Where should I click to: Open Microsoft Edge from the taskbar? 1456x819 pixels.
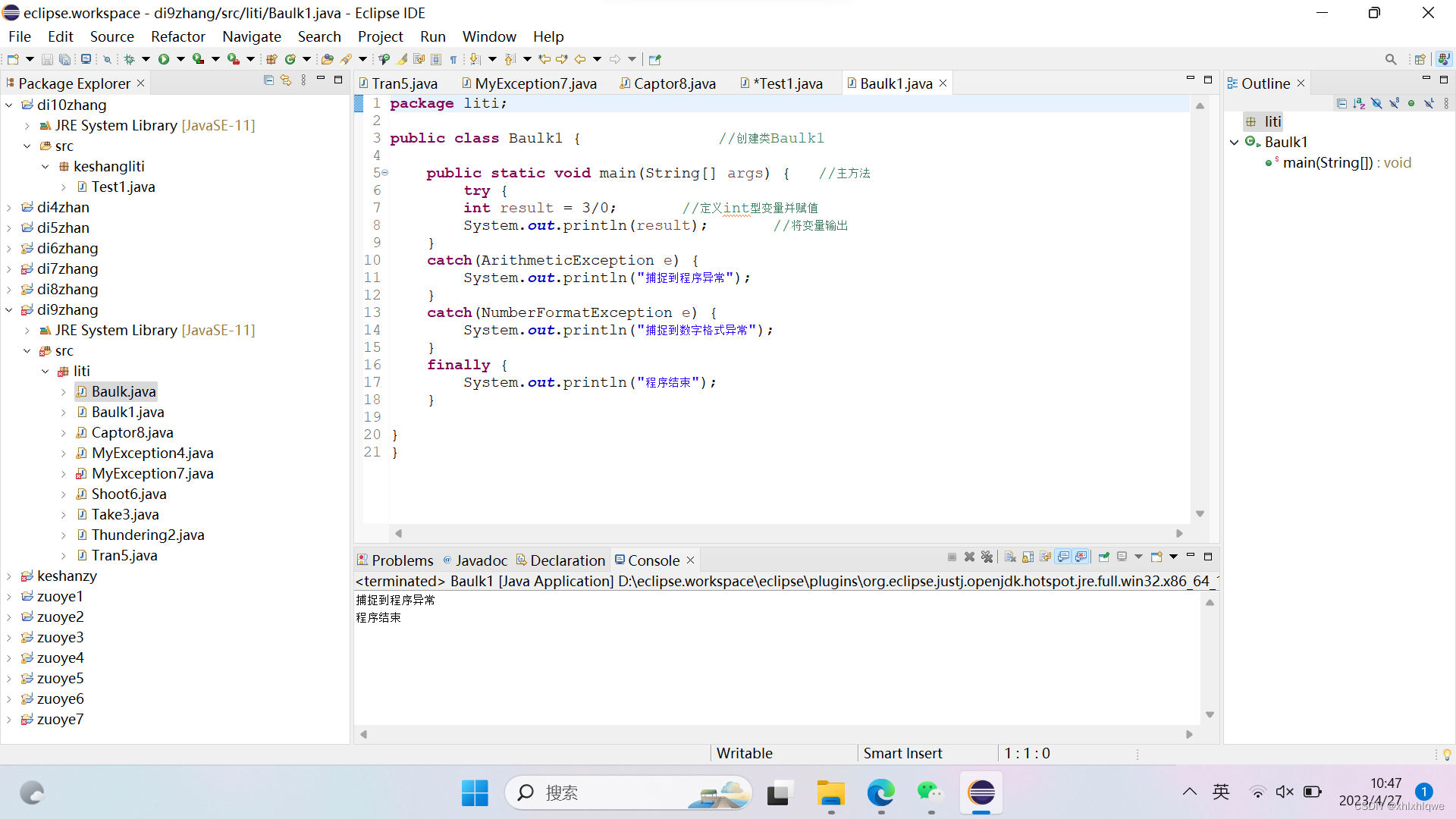[x=880, y=793]
